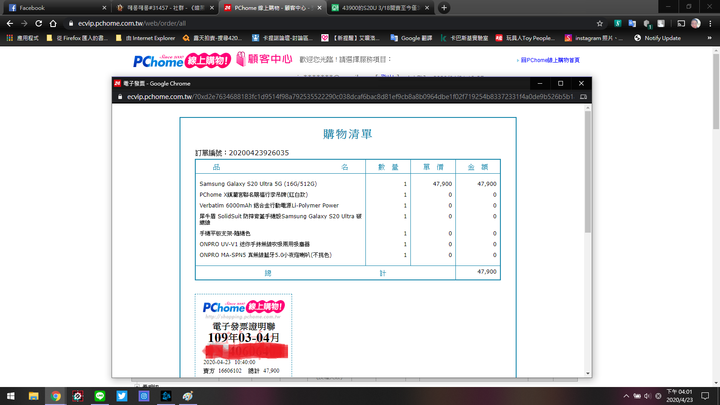The width and height of the screenshot is (720, 405).
Task: Click the 購物清單 heading
Action: click(348, 134)
